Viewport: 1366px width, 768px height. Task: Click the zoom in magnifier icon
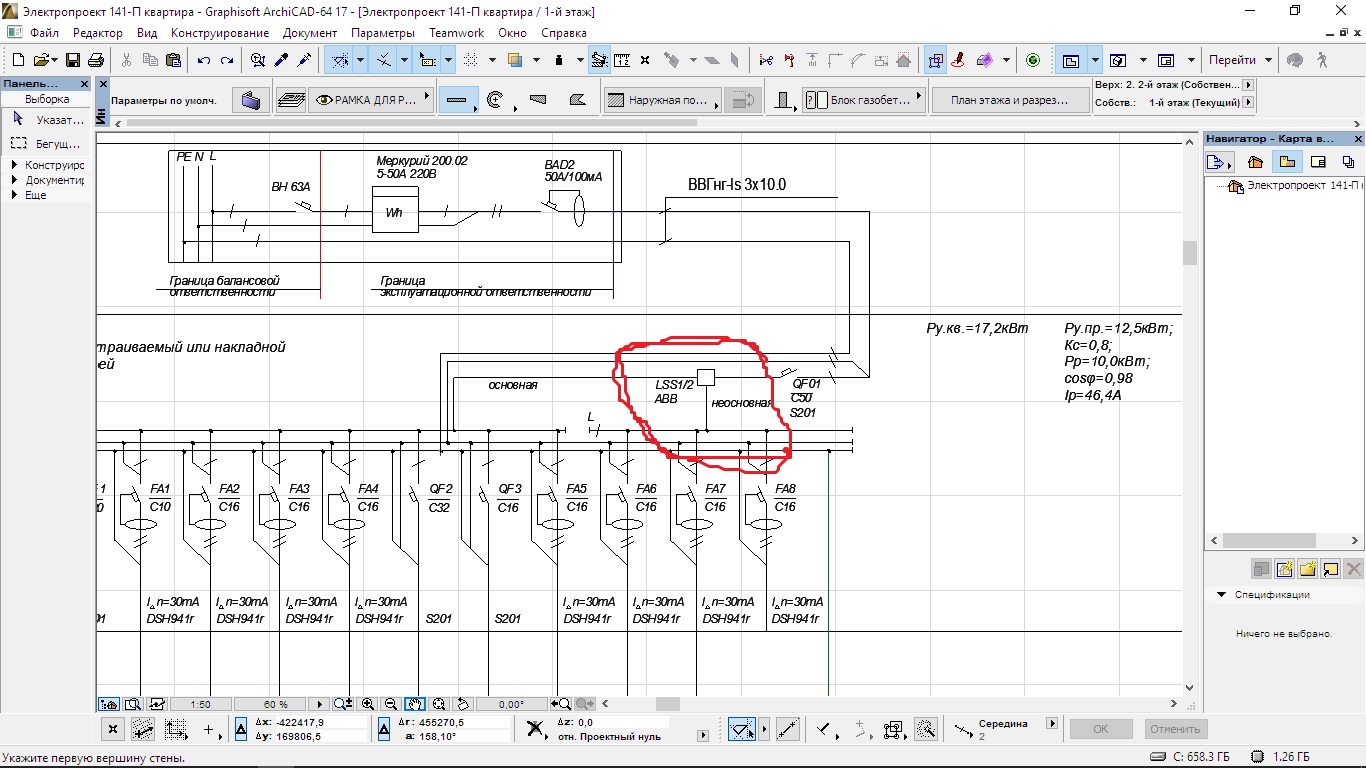coord(368,704)
